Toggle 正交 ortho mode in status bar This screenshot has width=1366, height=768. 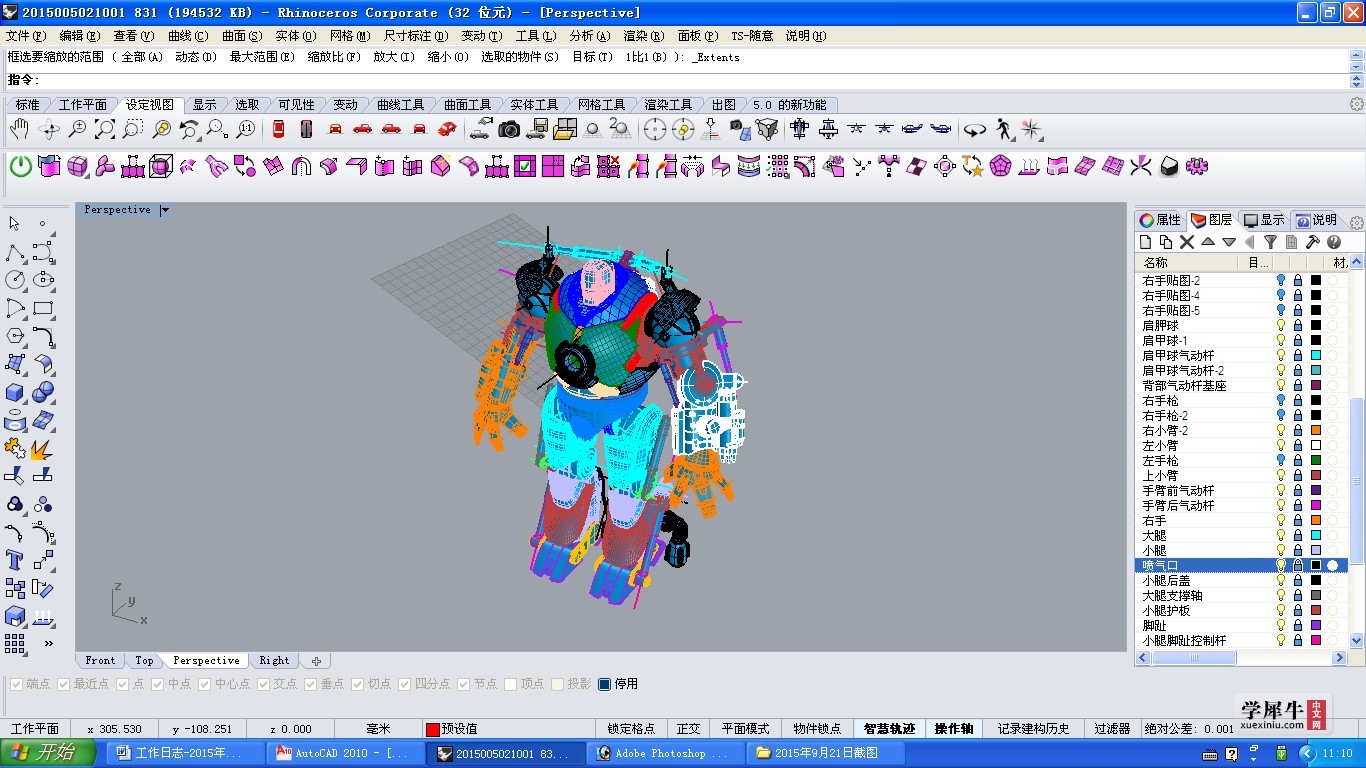pos(689,729)
